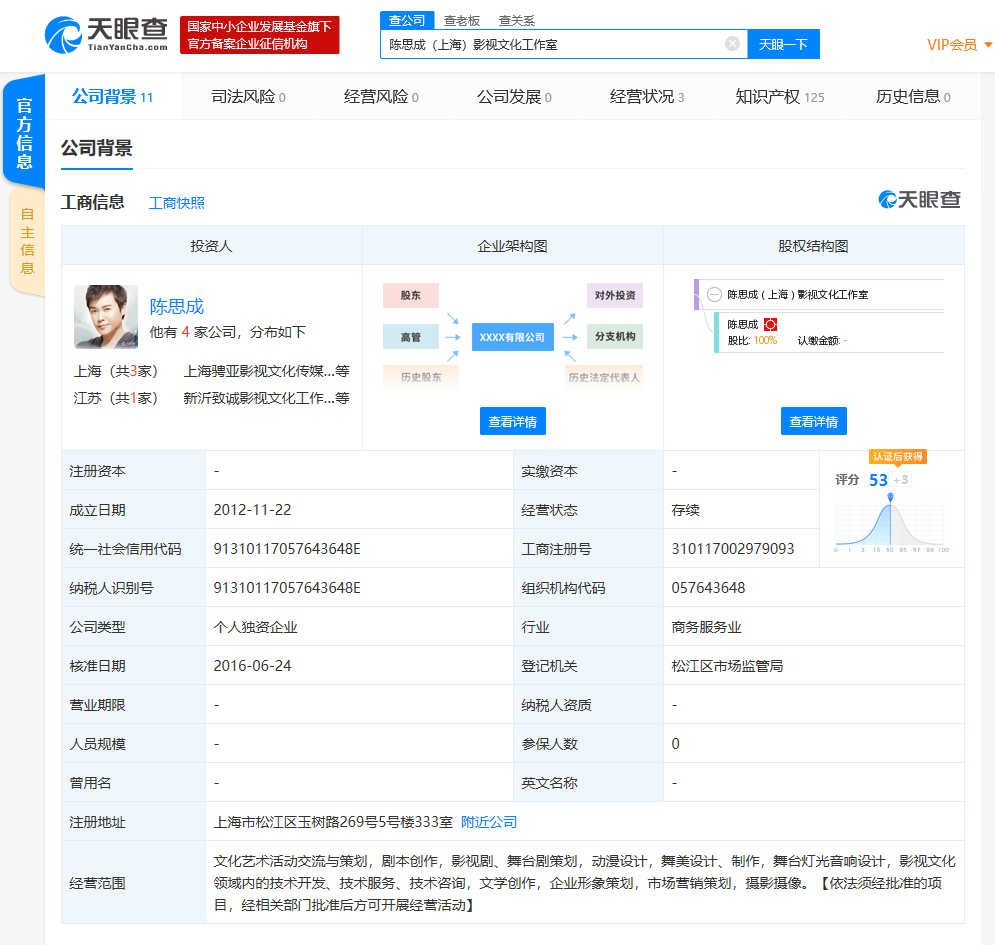Viewport: 995px width, 945px height.
Task: Click 工商注册号 value 310117002979093
Action: (x=733, y=549)
